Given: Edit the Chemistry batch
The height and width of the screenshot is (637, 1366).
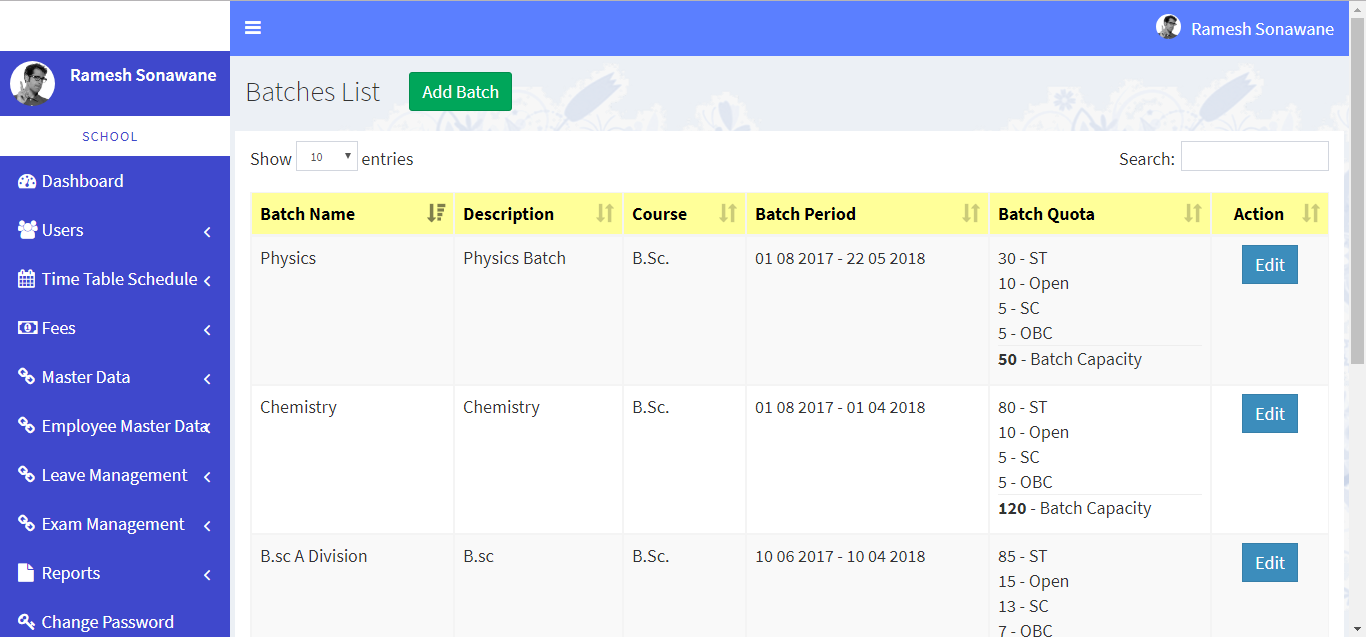Looking at the screenshot, I should [x=1269, y=413].
